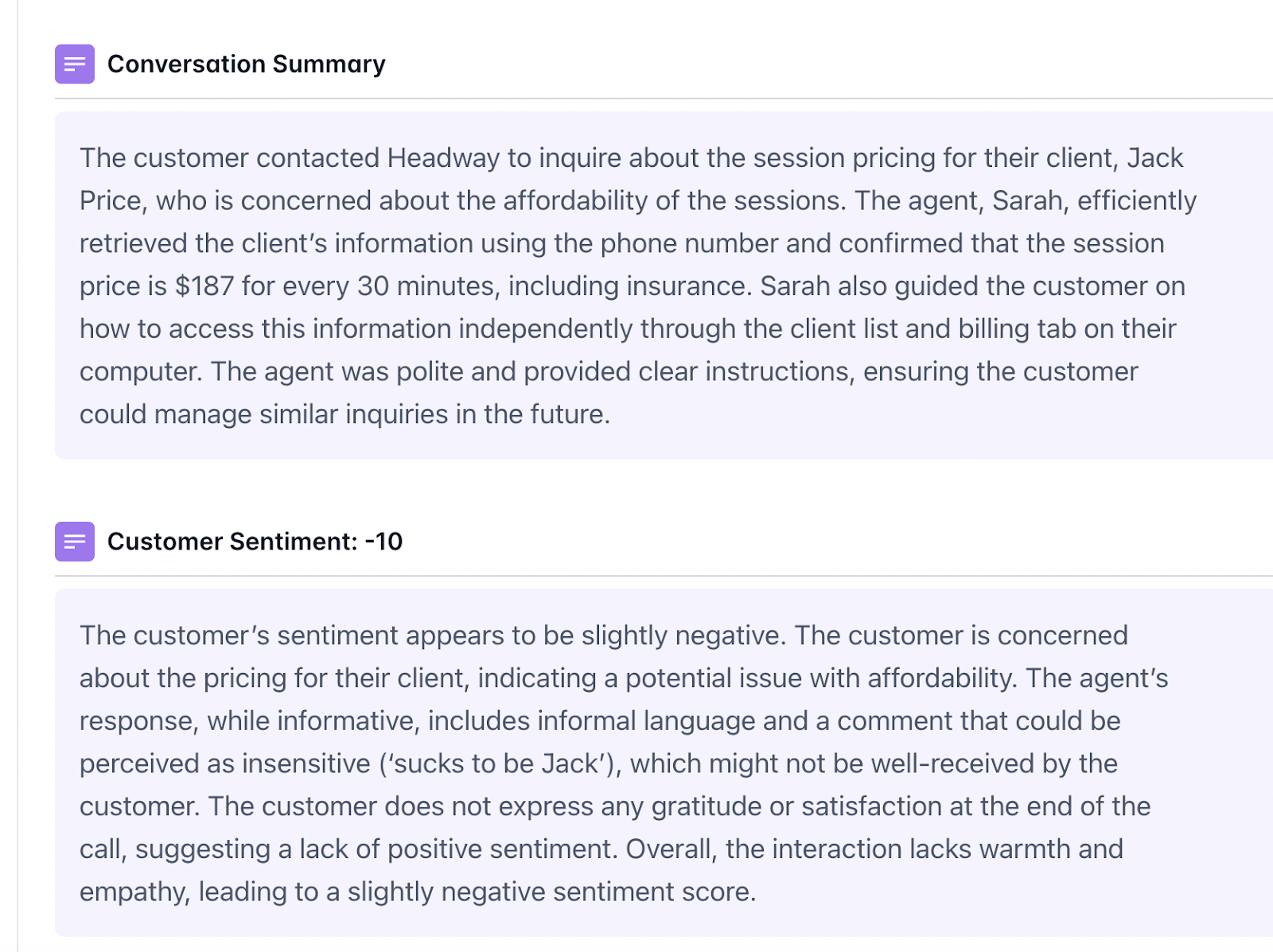Click the $187 session price text
The height and width of the screenshot is (952, 1273).
tap(204, 286)
